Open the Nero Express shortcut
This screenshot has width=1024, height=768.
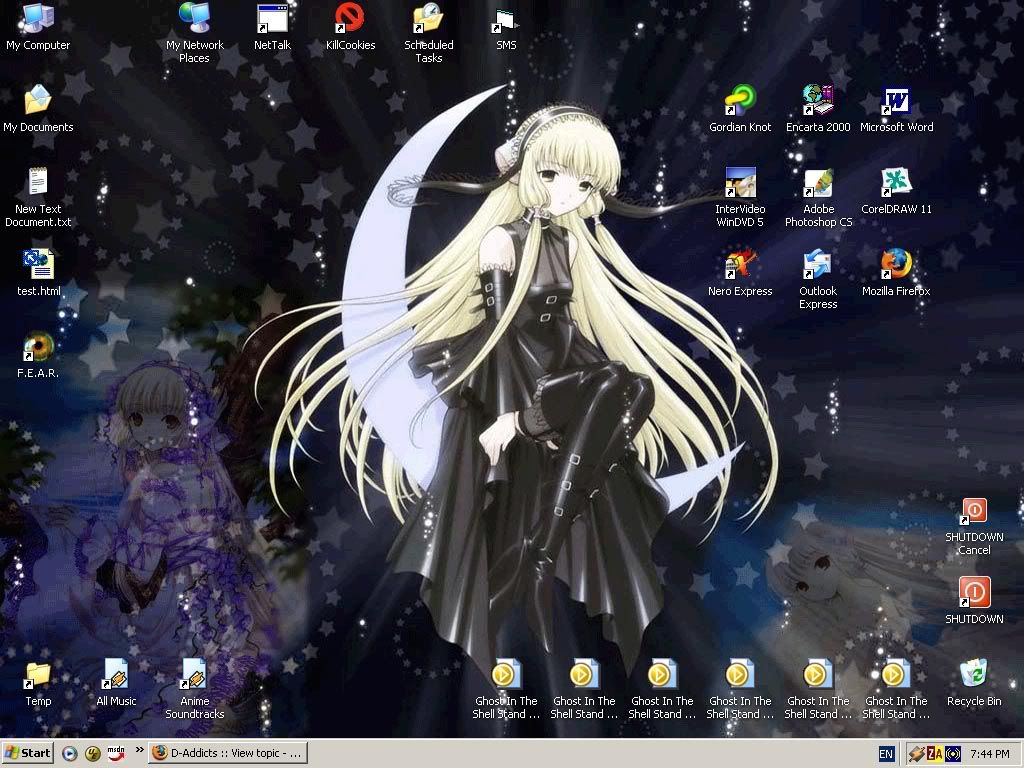pos(740,273)
